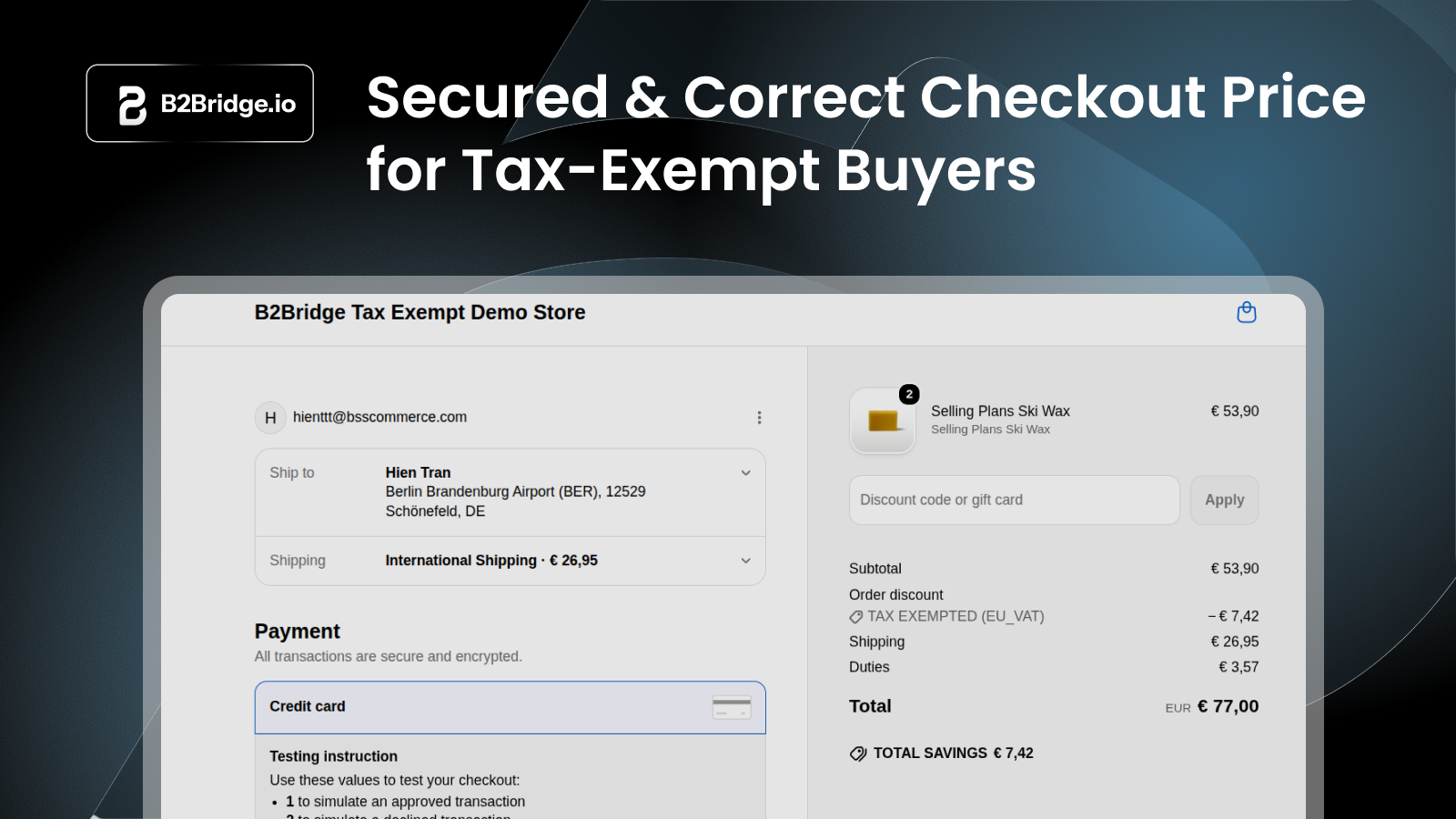1456x819 pixels.
Task: Click the B2Bridge Tax Exempt Demo Store title
Action: click(420, 312)
